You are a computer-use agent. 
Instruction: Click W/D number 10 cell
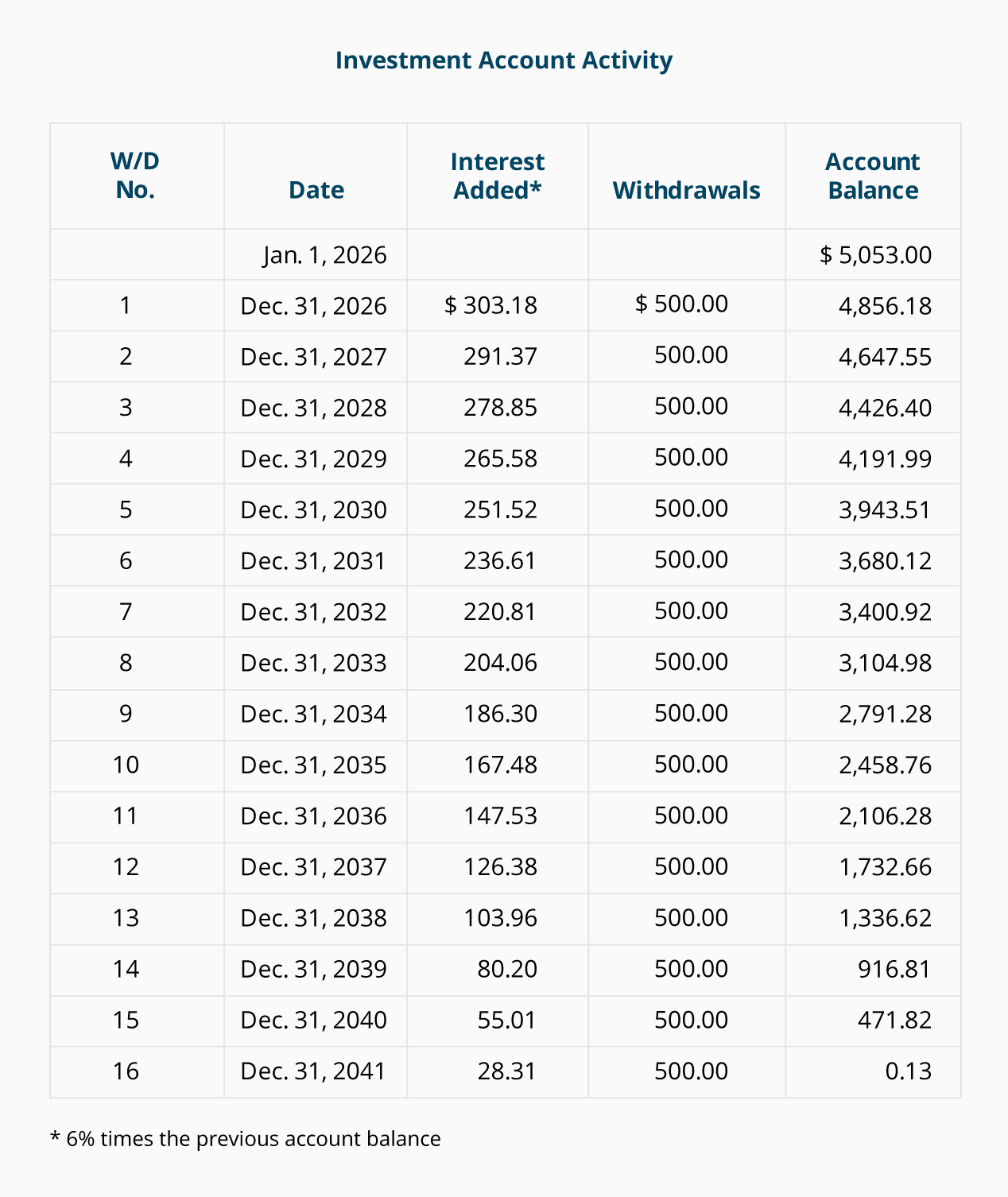coord(126,765)
